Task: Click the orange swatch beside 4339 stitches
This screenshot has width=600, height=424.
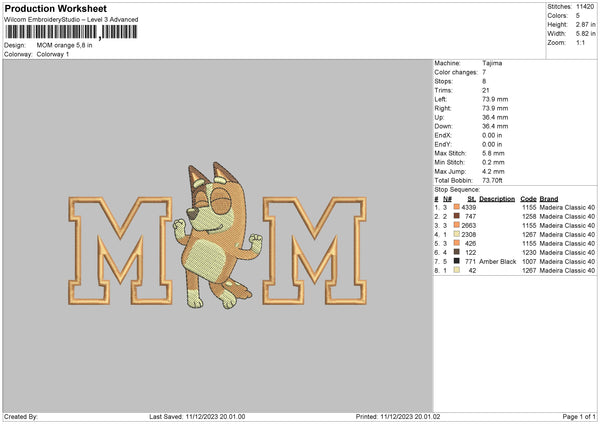Action: click(x=457, y=207)
